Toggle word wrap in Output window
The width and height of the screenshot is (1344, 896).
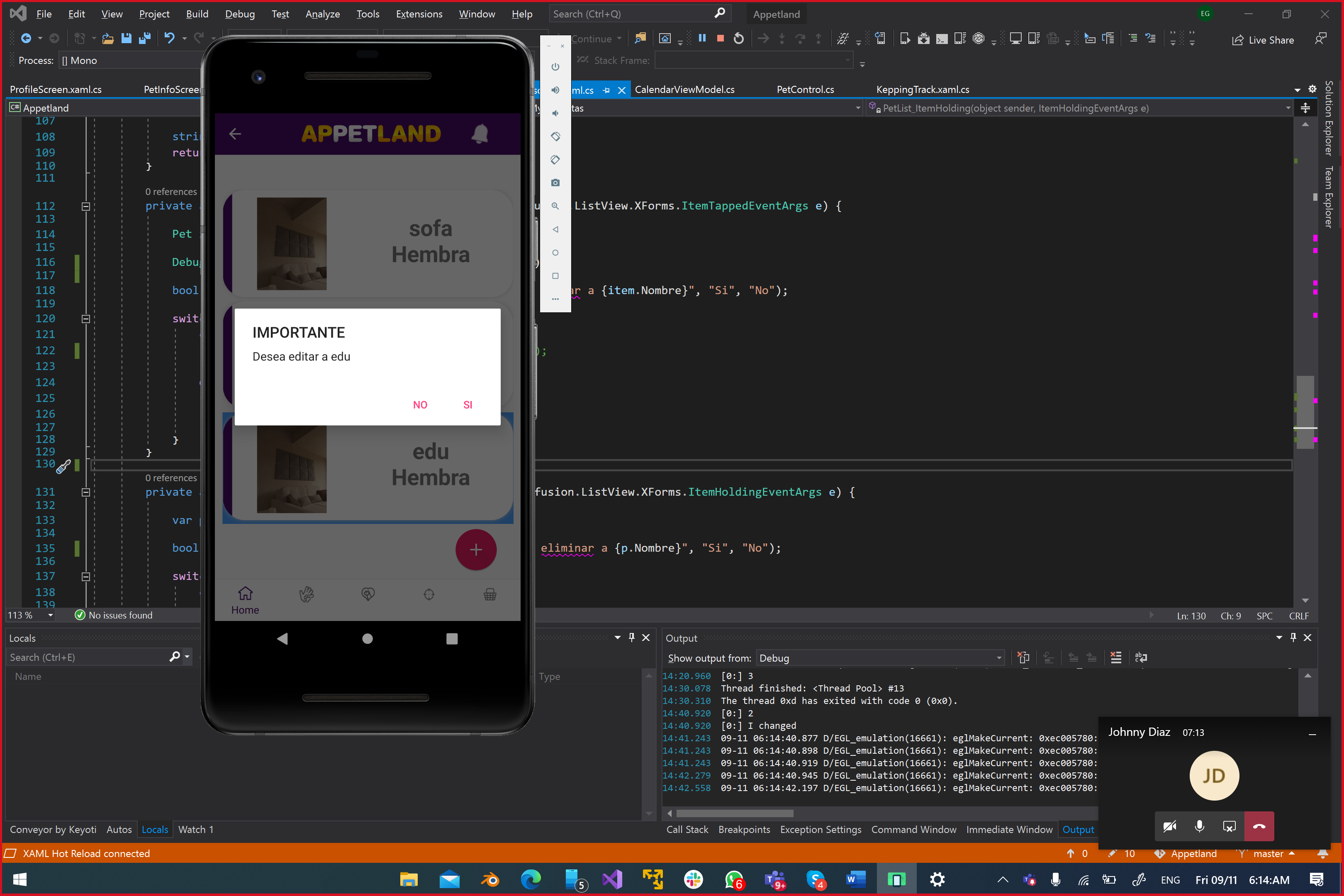pyautogui.click(x=1141, y=658)
